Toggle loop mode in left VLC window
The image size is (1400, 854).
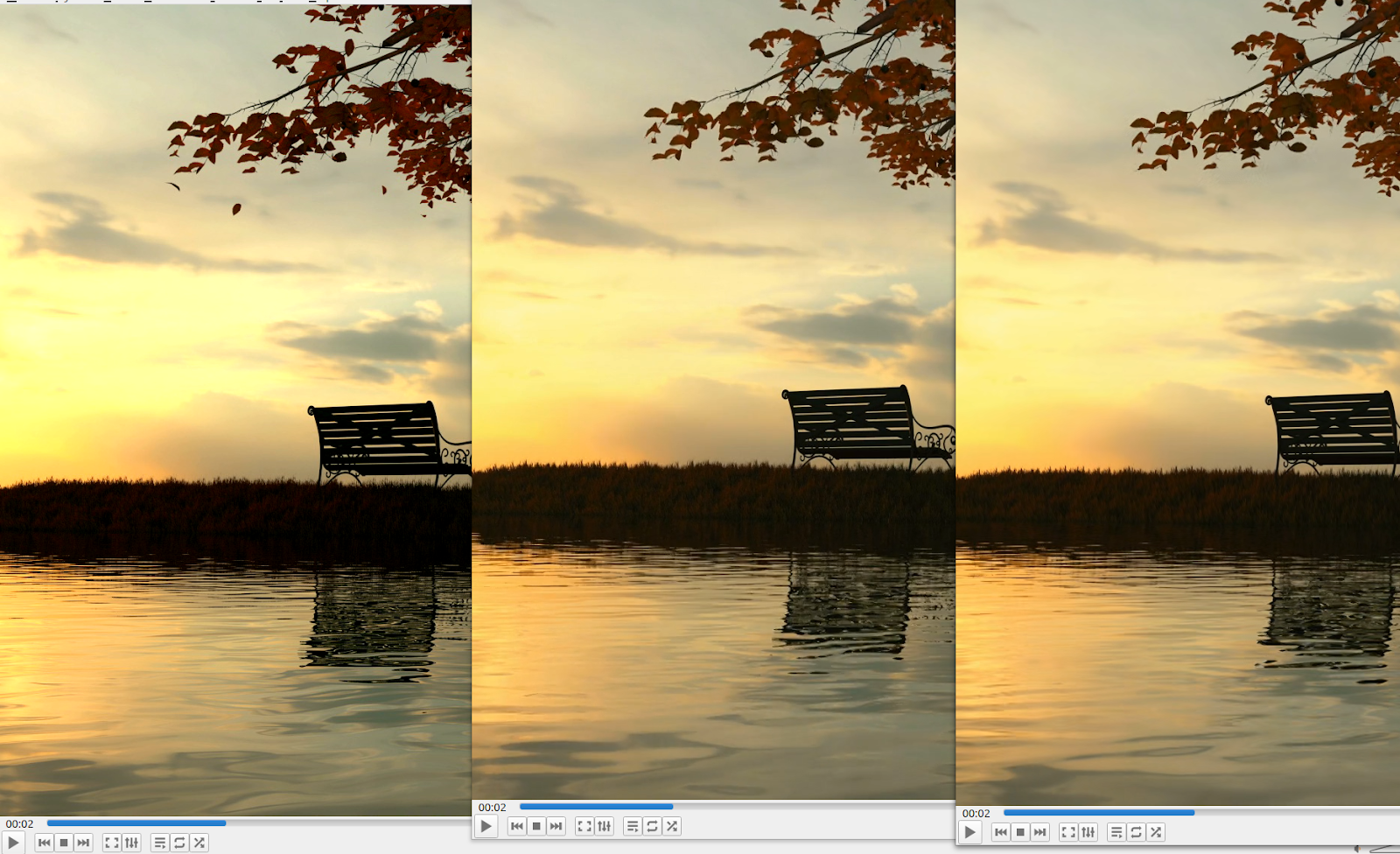[179, 843]
